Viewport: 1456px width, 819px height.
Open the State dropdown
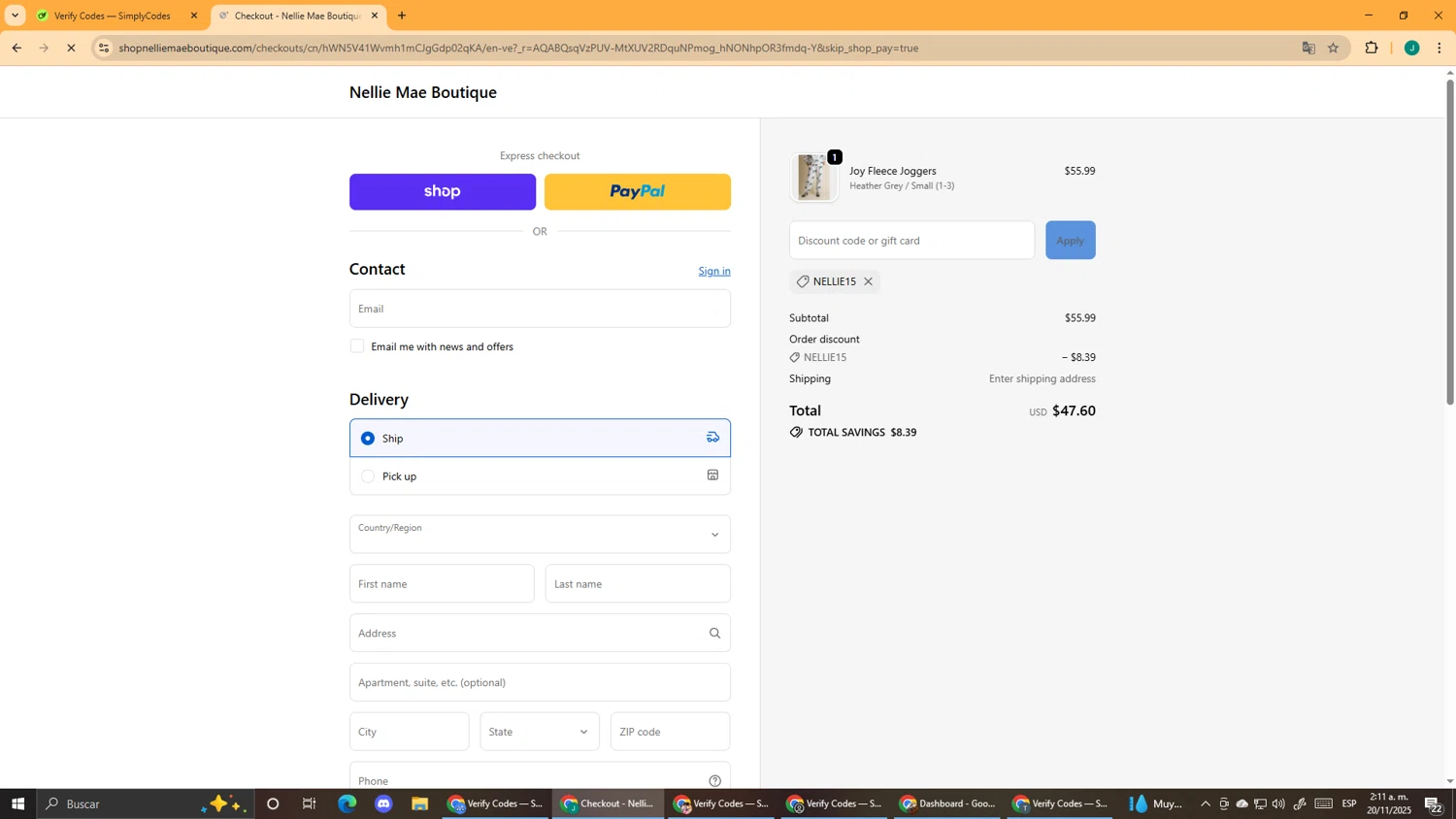click(540, 732)
